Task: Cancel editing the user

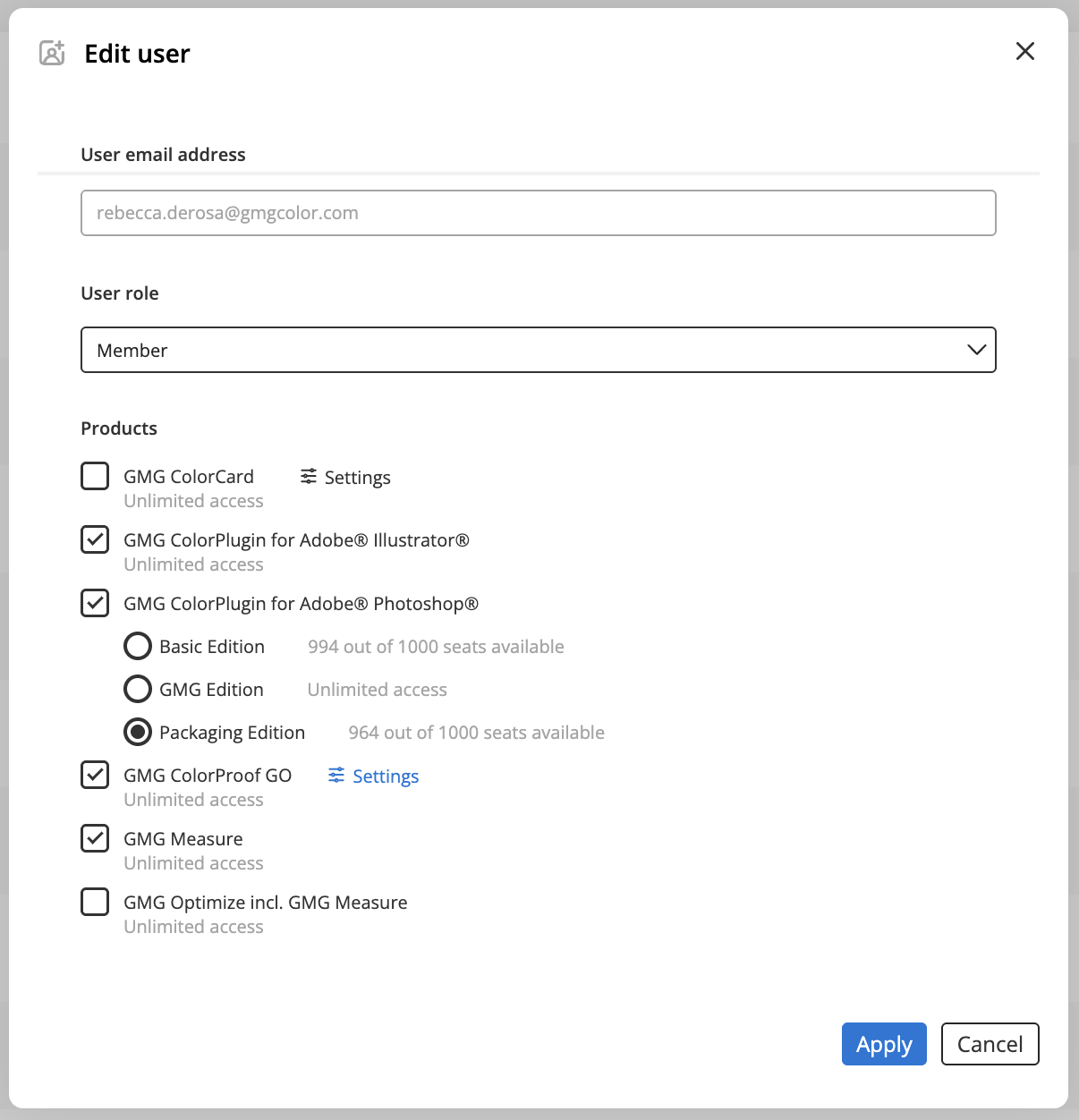Action: pyautogui.click(x=990, y=1044)
